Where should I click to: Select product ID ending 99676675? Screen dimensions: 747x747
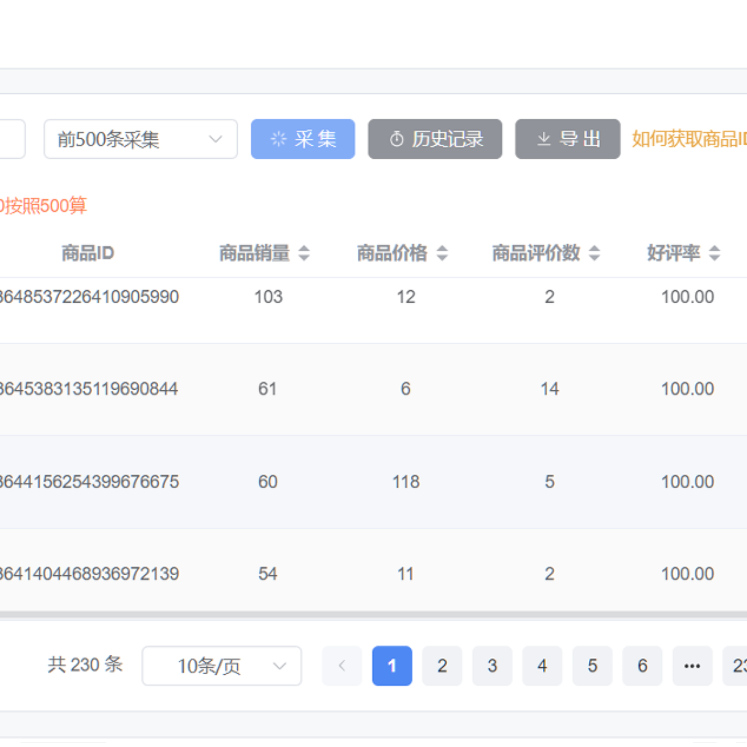[x=89, y=481]
